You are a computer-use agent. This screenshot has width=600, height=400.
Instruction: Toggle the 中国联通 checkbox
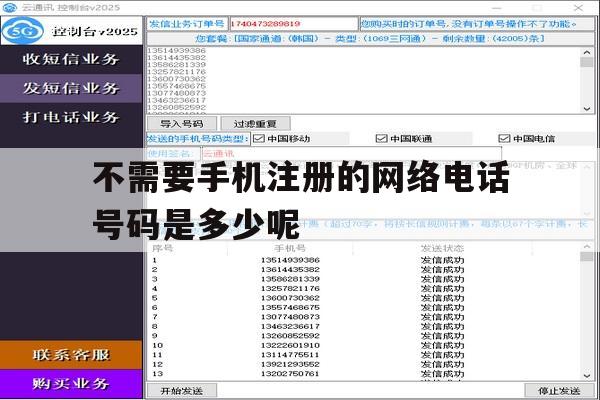[x=382, y=139]
